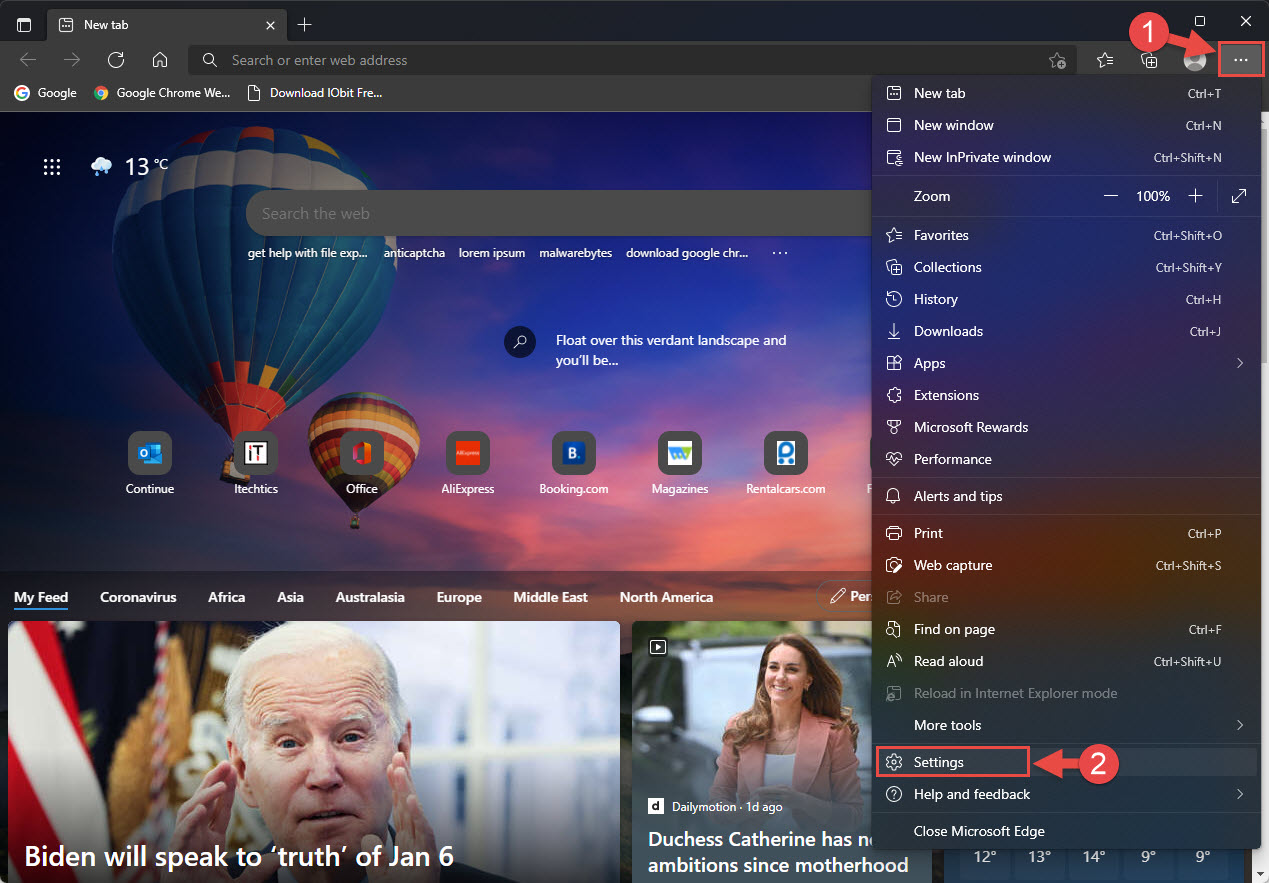This screenshot has height=883, width=1269.
Task: Switch to the North America tab
Action: tap(666, 597)
